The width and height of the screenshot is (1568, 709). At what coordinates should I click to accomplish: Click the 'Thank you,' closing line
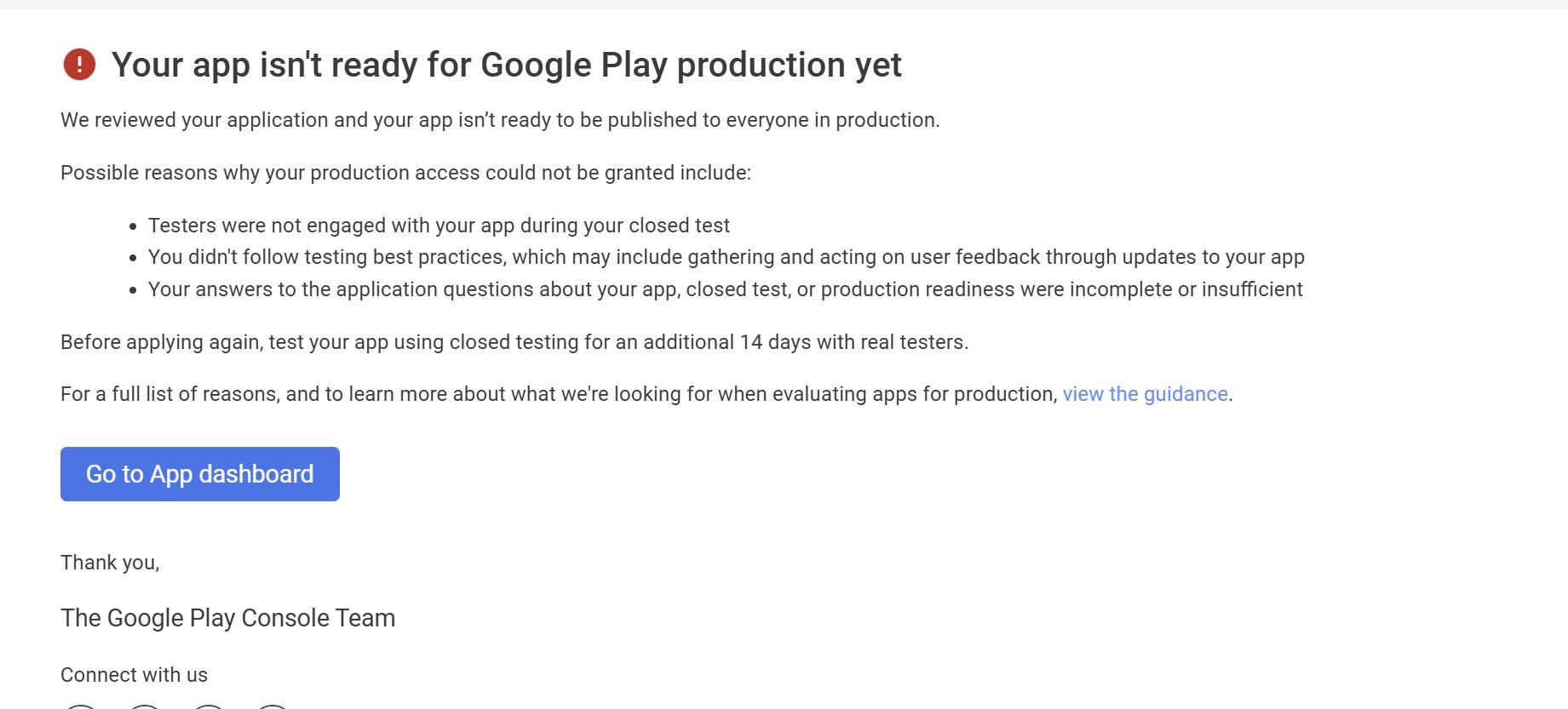click(x=110, y=563)
